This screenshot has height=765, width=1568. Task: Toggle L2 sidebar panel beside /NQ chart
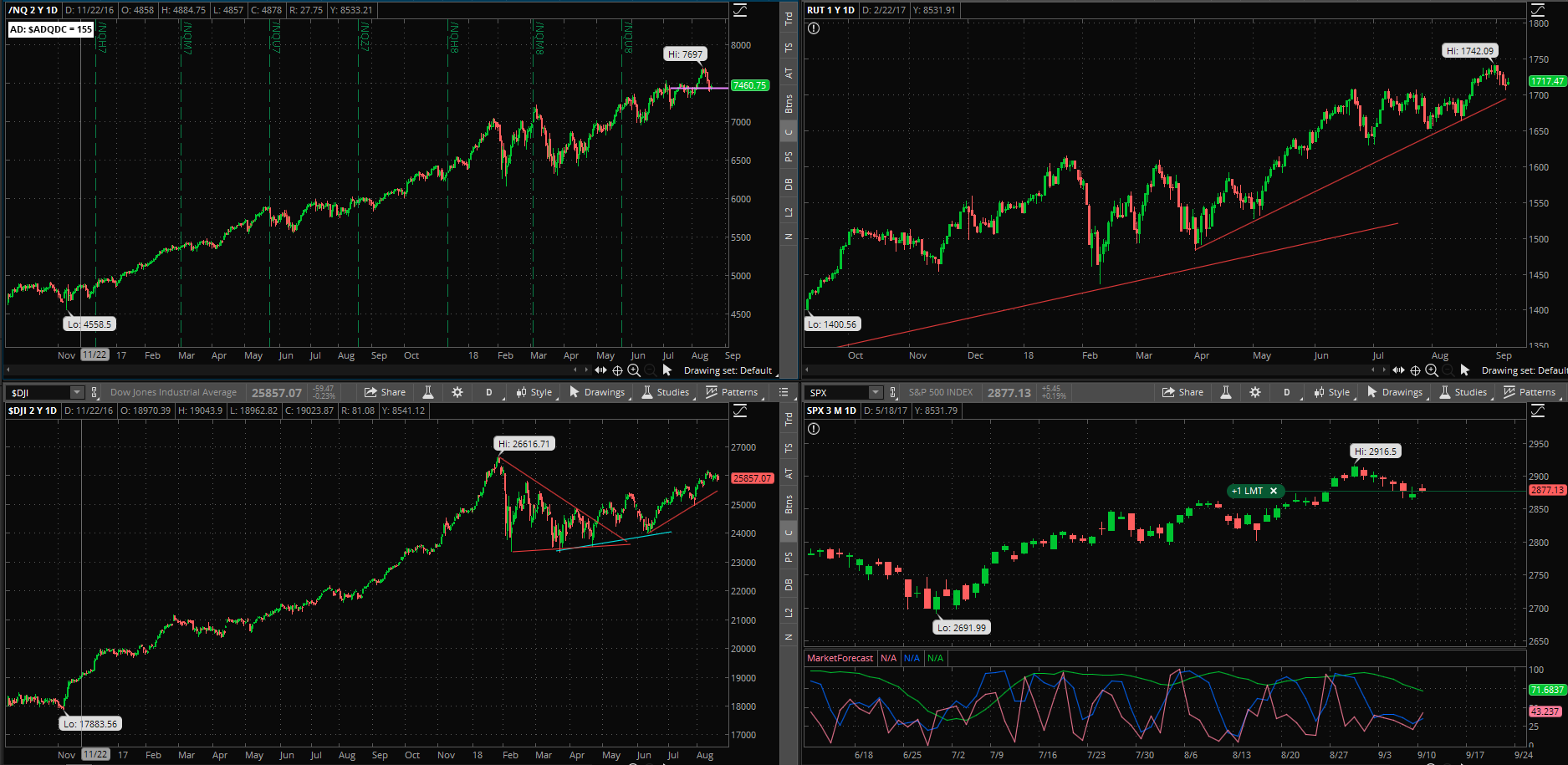[789, 212]
